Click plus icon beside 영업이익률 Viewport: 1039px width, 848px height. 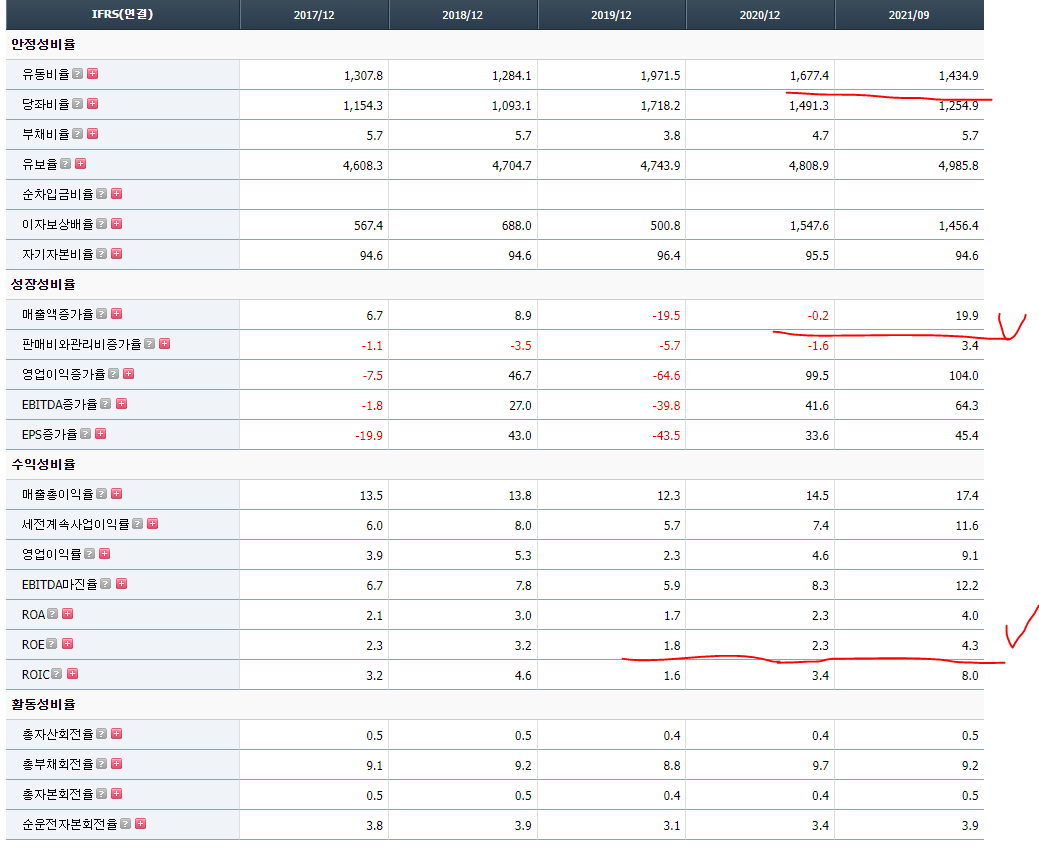105,553
